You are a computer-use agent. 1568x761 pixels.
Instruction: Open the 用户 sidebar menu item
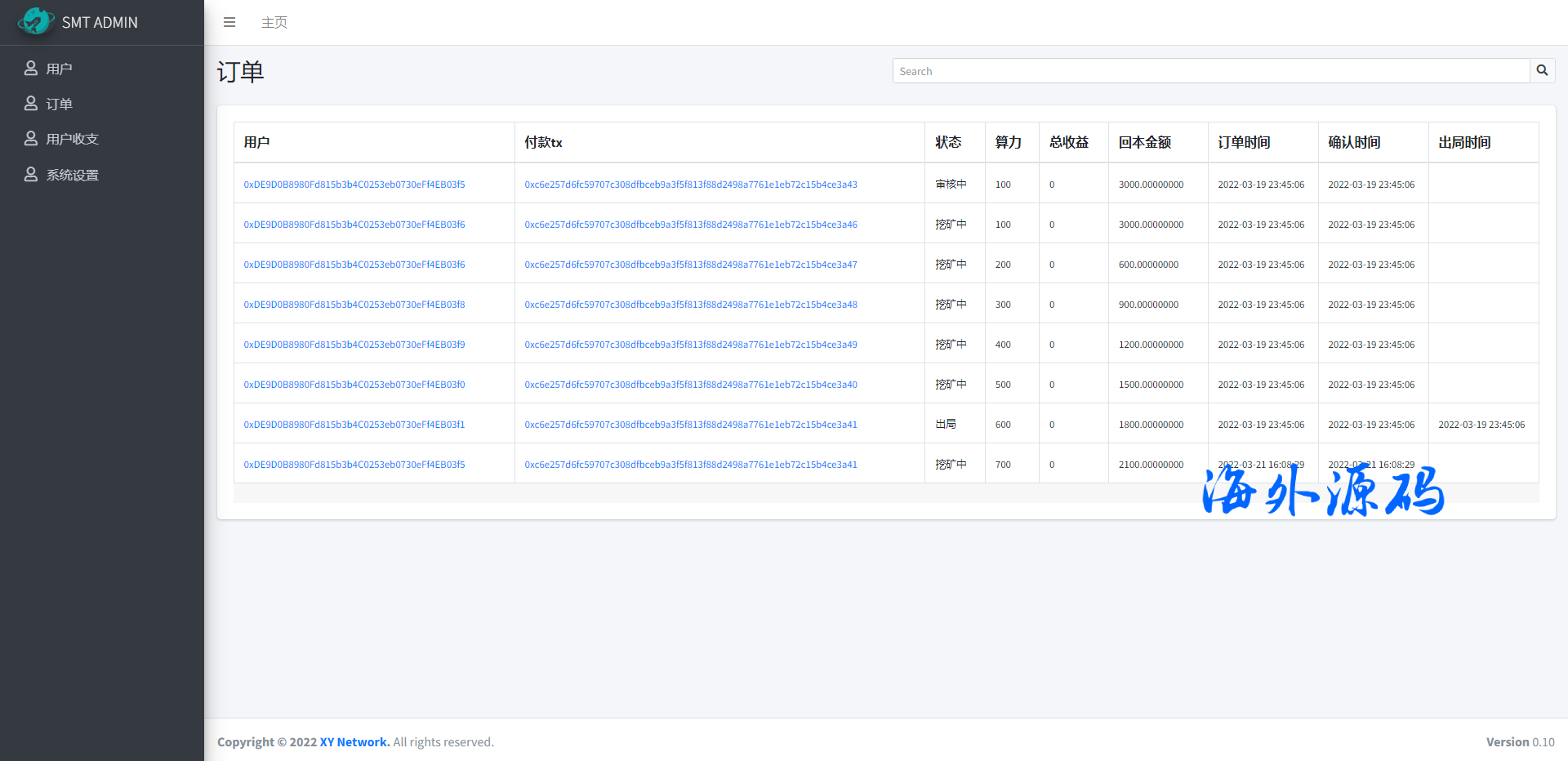[59, 69]
